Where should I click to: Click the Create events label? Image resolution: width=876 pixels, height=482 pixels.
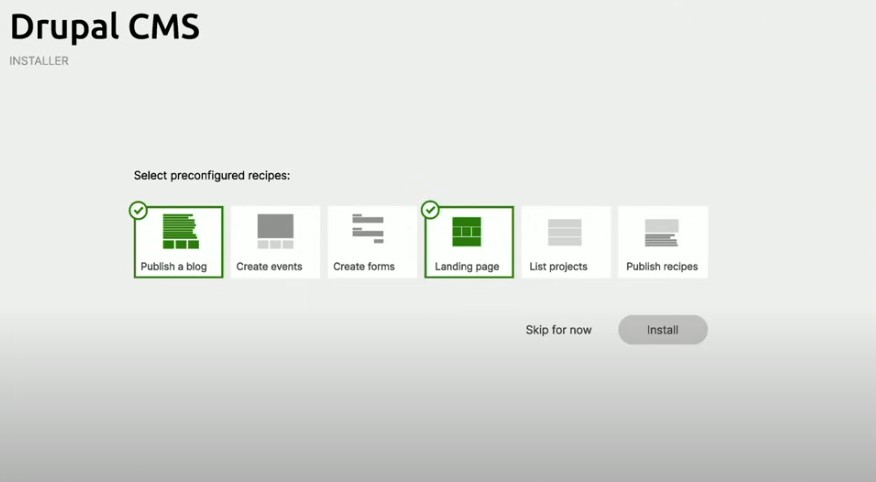[269, 266]
